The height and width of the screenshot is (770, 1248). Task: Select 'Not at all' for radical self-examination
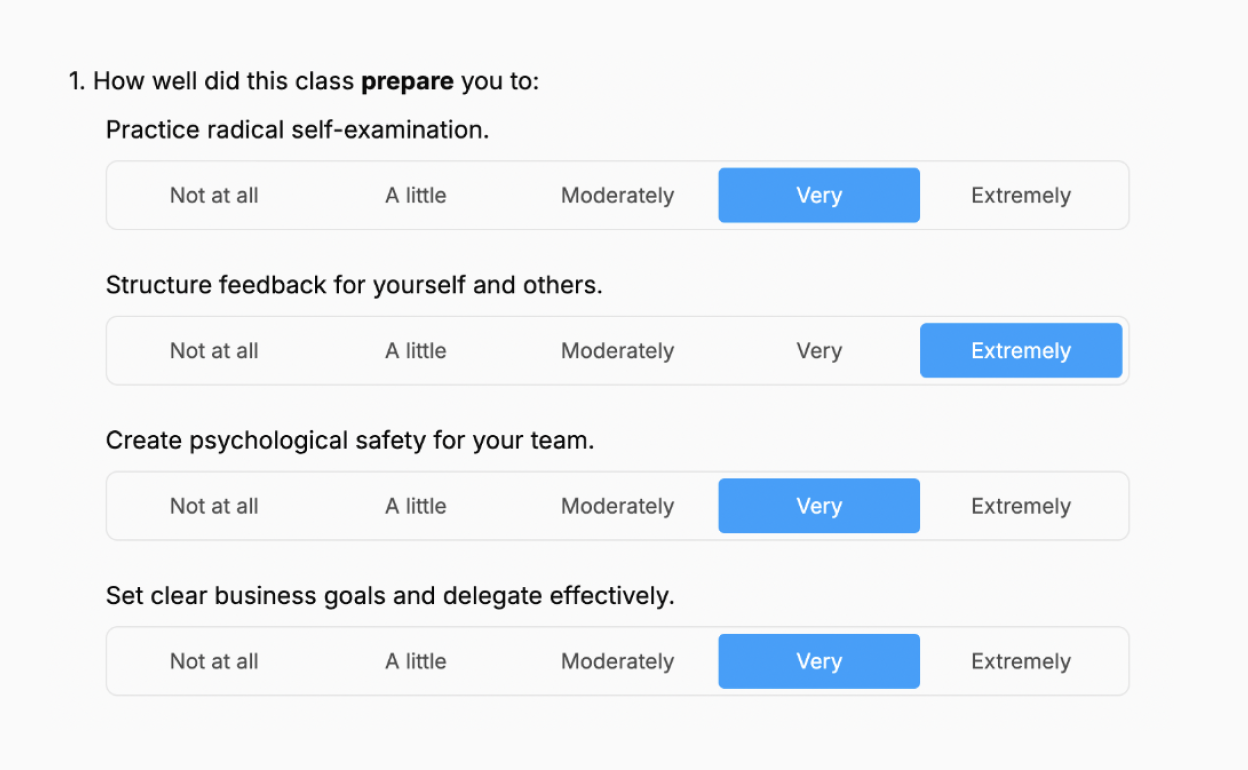[x=214, y=196]
